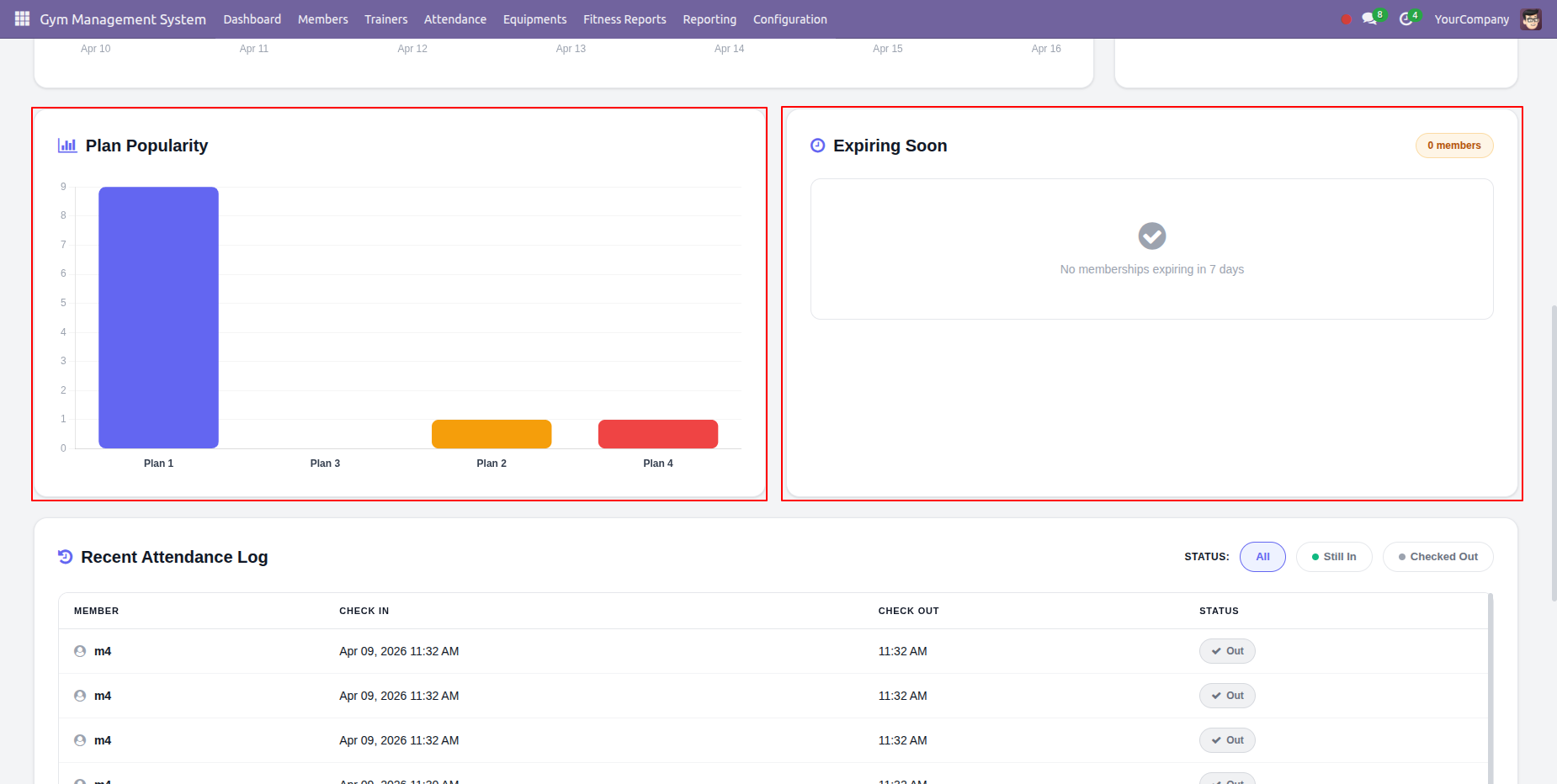The width and height of the screenshot is (1557, 784).
Task: Select the All status filter
Action: (1262, 557)
